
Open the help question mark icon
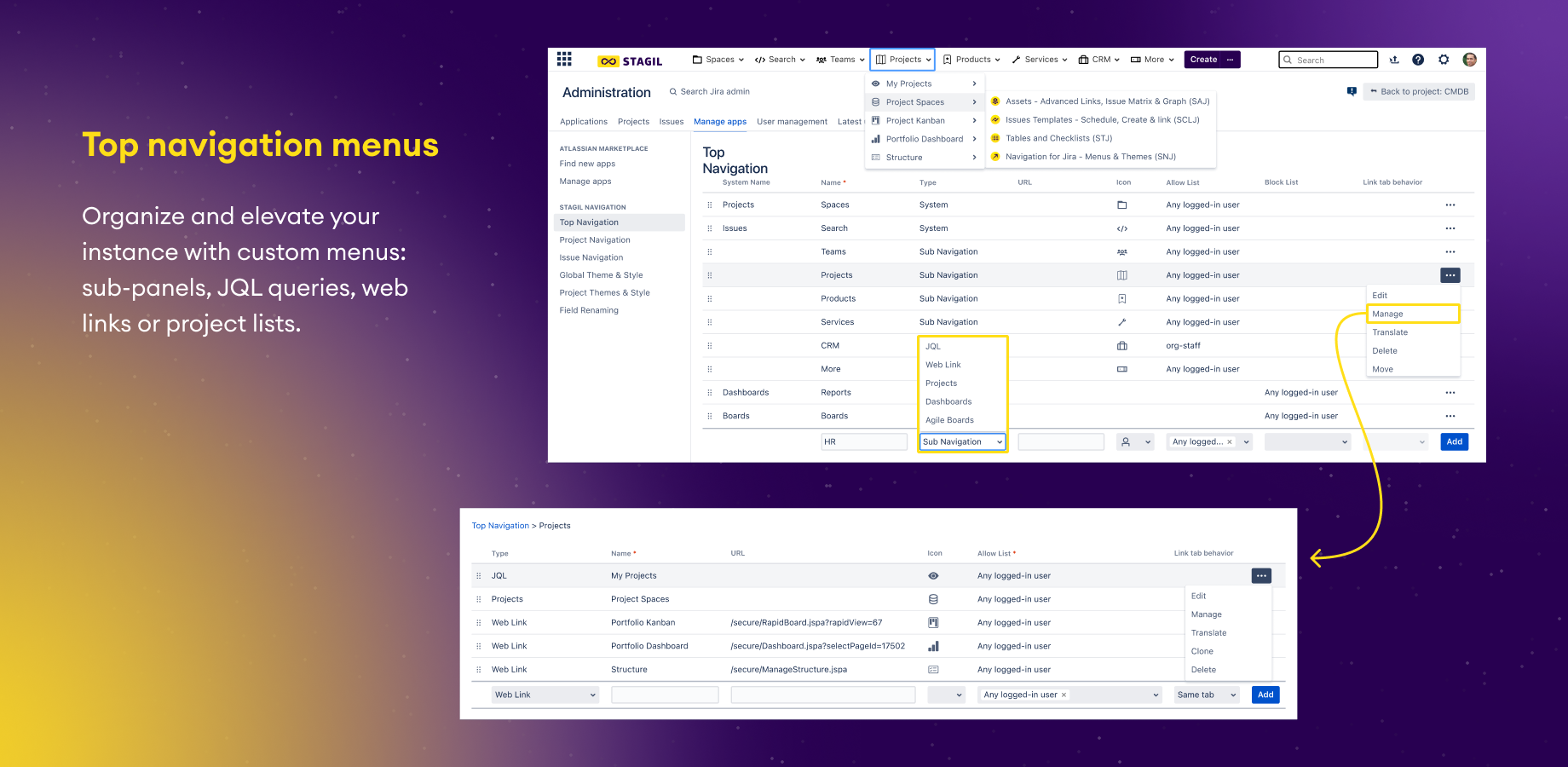(1418, 60)
